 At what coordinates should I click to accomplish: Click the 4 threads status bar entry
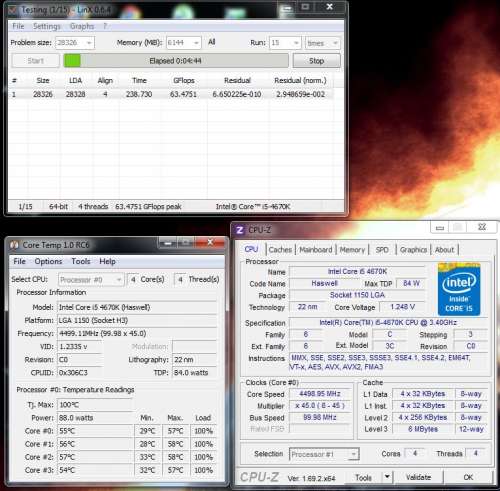click(x=93, y=207)
